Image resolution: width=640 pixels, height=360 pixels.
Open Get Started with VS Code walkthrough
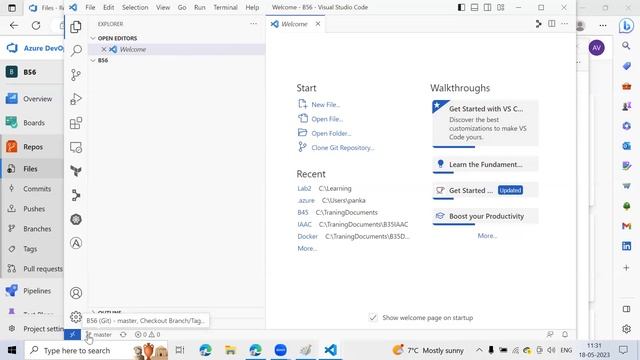pos(485,123)
